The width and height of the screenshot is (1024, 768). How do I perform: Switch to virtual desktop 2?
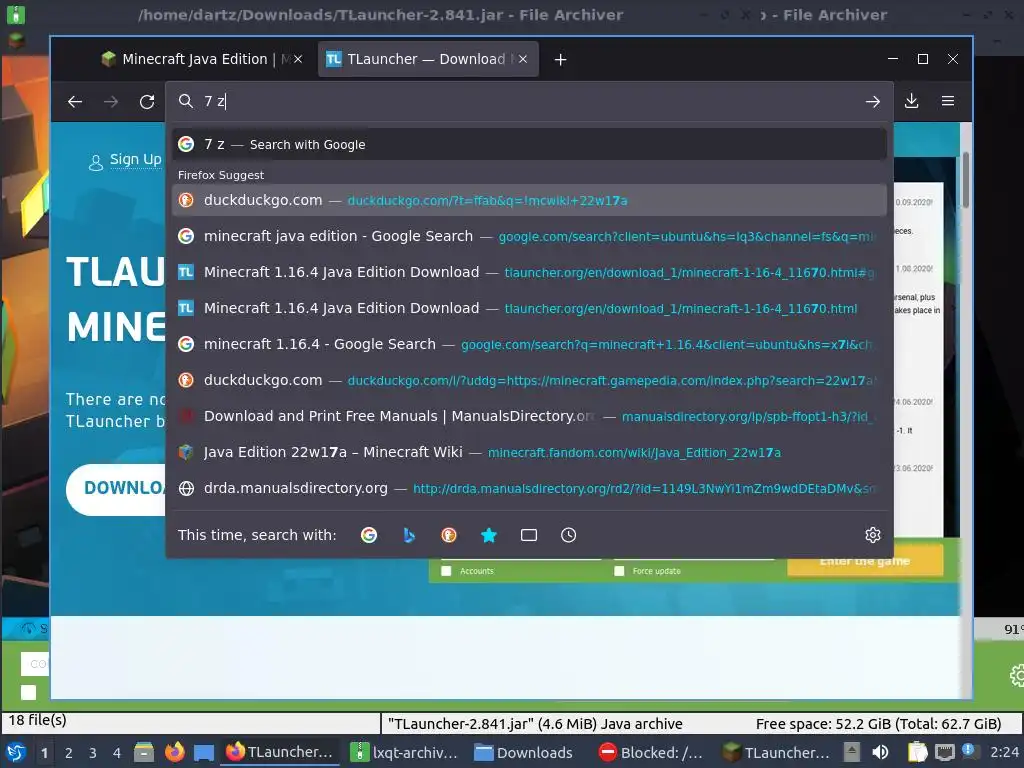tap(69, 753)
